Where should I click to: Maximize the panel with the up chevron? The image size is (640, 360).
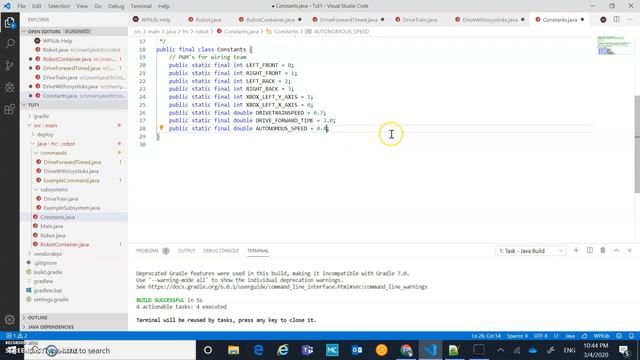[x=616, y=250]
